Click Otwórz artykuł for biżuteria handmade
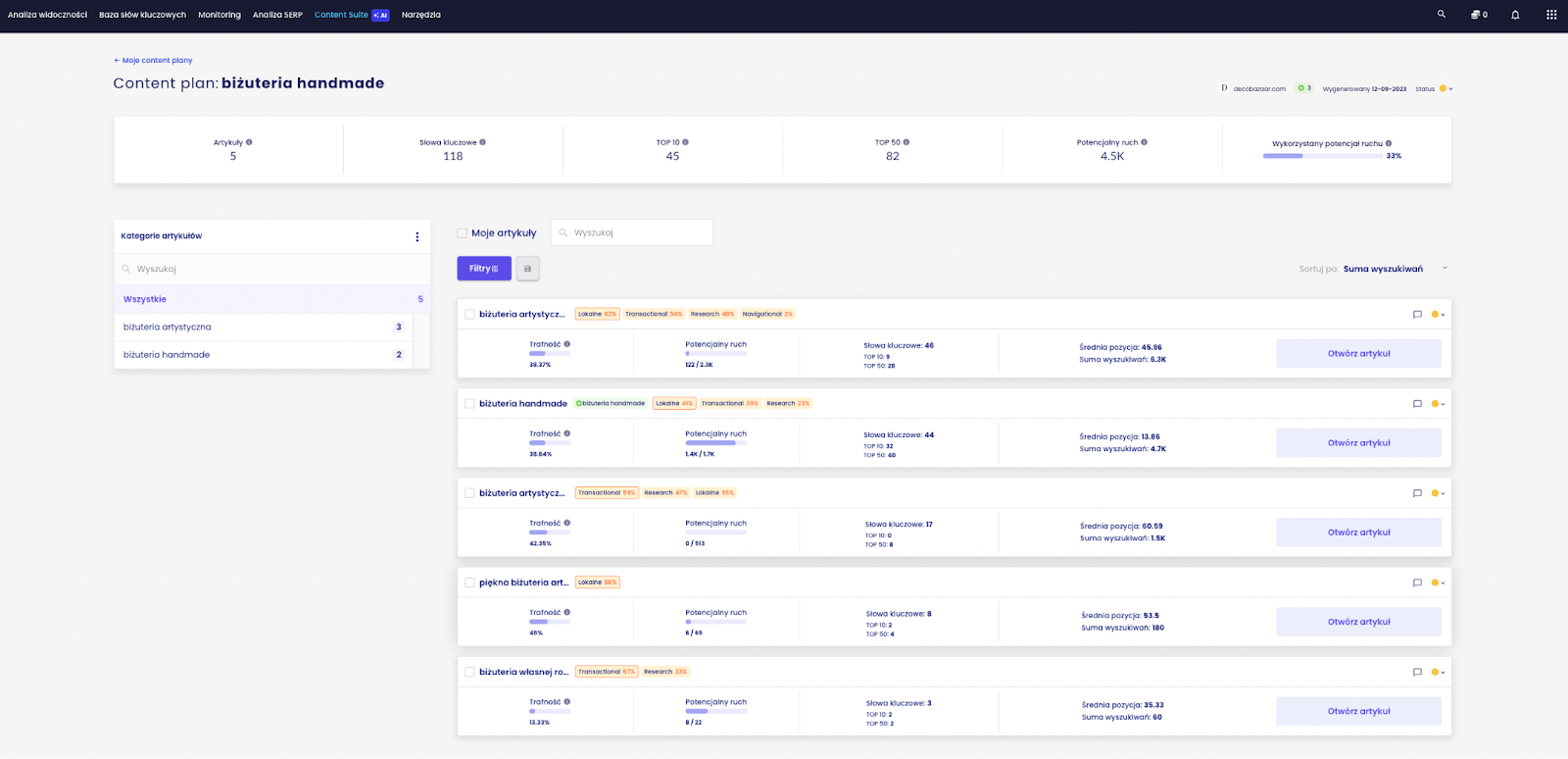Image resolution: width=1568 pixels, height=759 pixels. coord(1358,443)
